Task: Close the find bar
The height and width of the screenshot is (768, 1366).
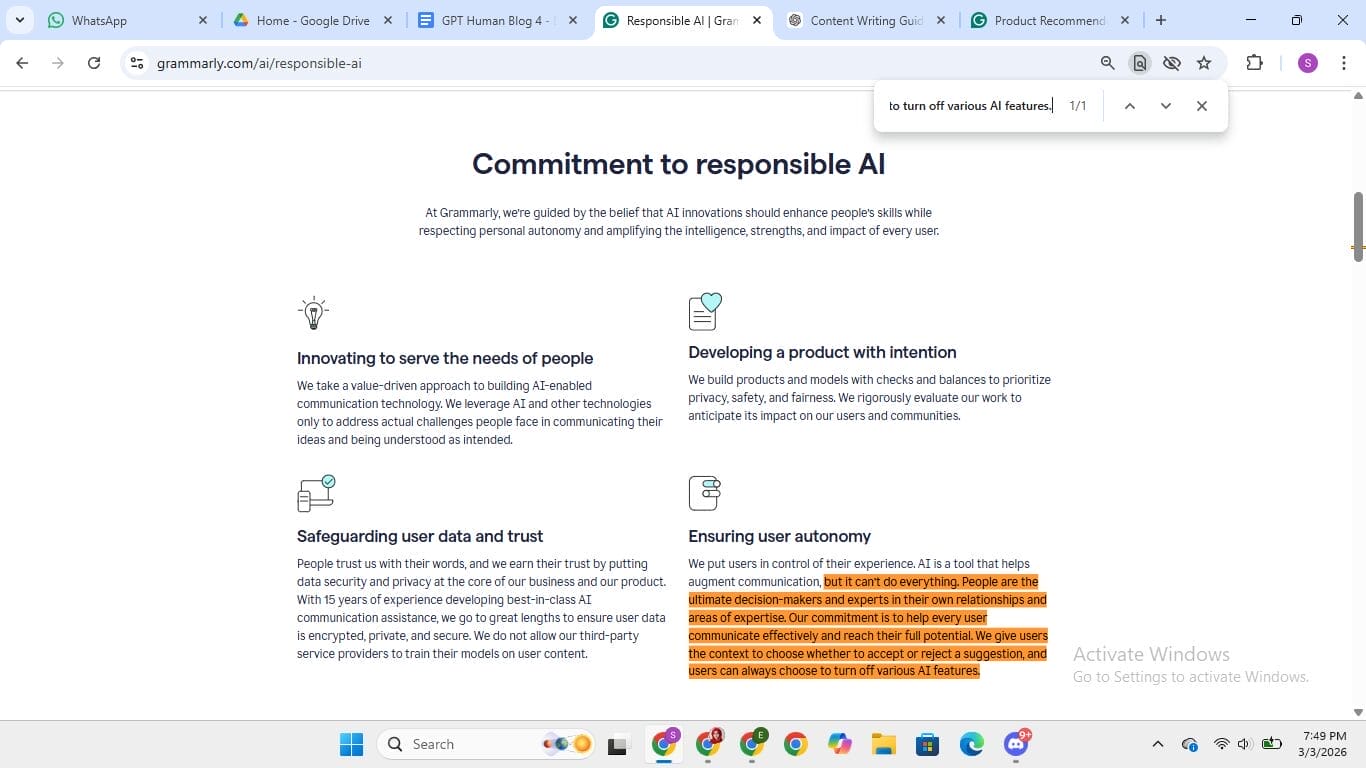Action: tap(1202, 106)
